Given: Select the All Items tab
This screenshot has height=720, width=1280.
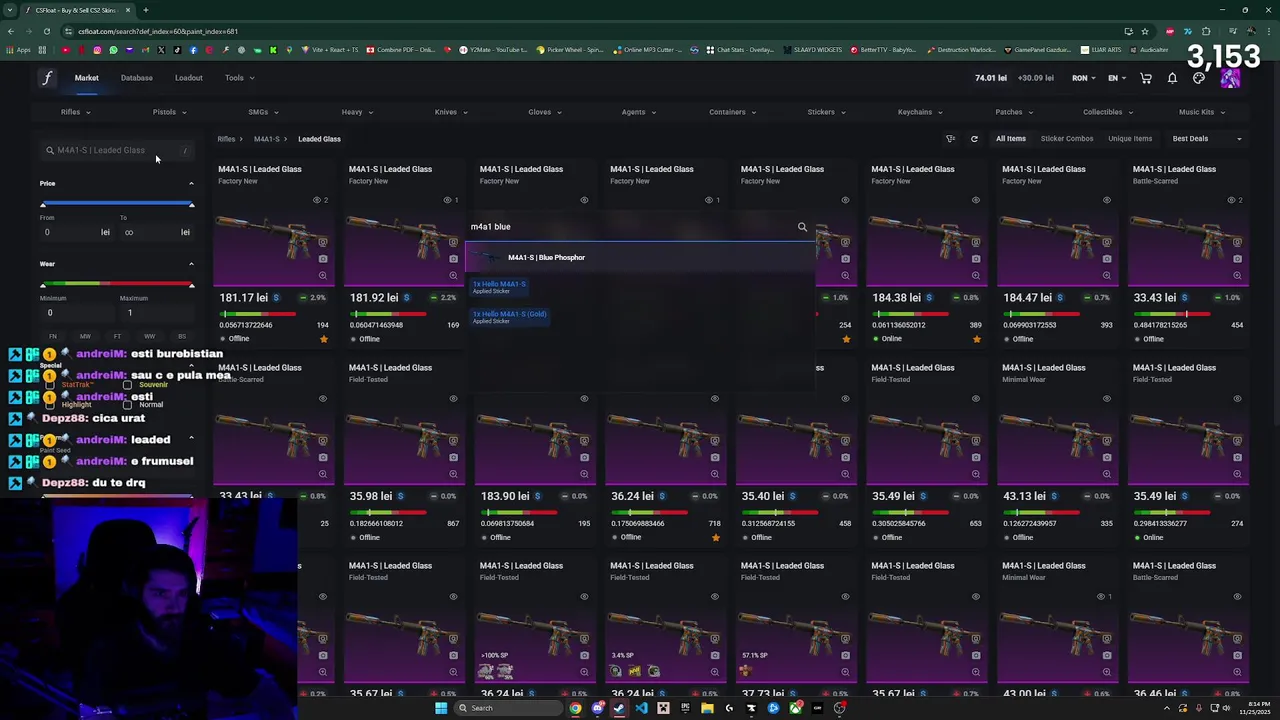Looking at the screenshot, I should click(1011, 139).
